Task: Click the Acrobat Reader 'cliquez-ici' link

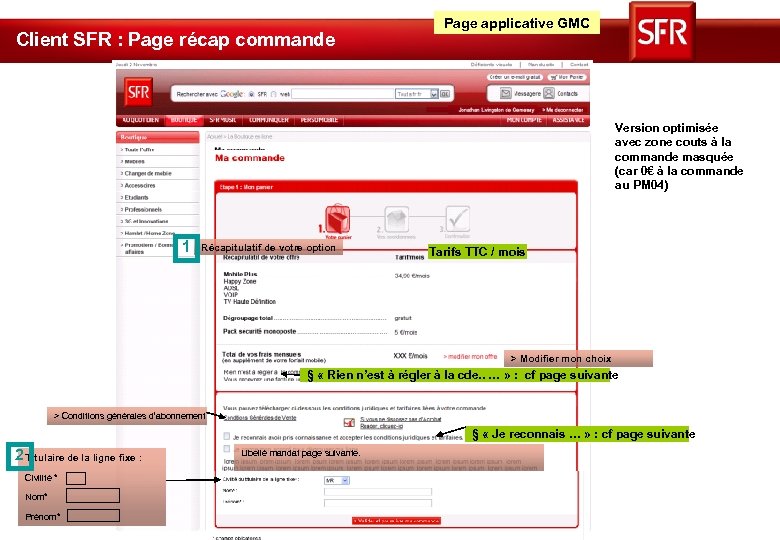Action: click(x=382, y=426)
